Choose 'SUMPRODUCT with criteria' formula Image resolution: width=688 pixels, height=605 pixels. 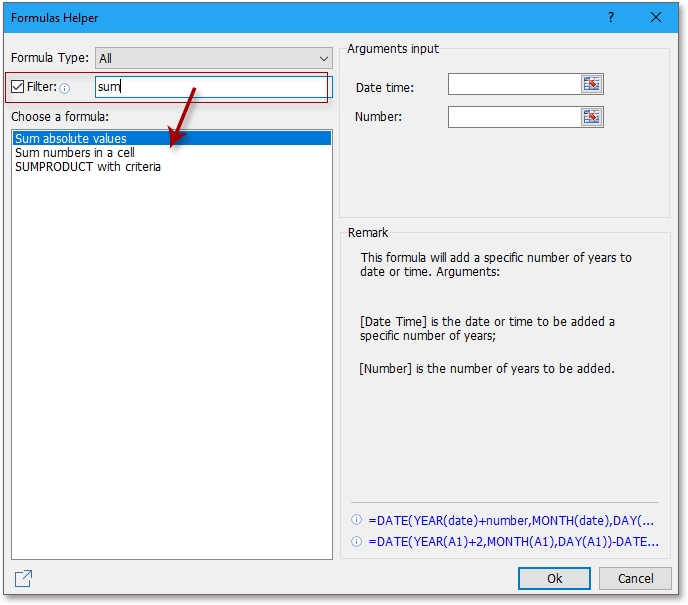[x=88, y=167]
